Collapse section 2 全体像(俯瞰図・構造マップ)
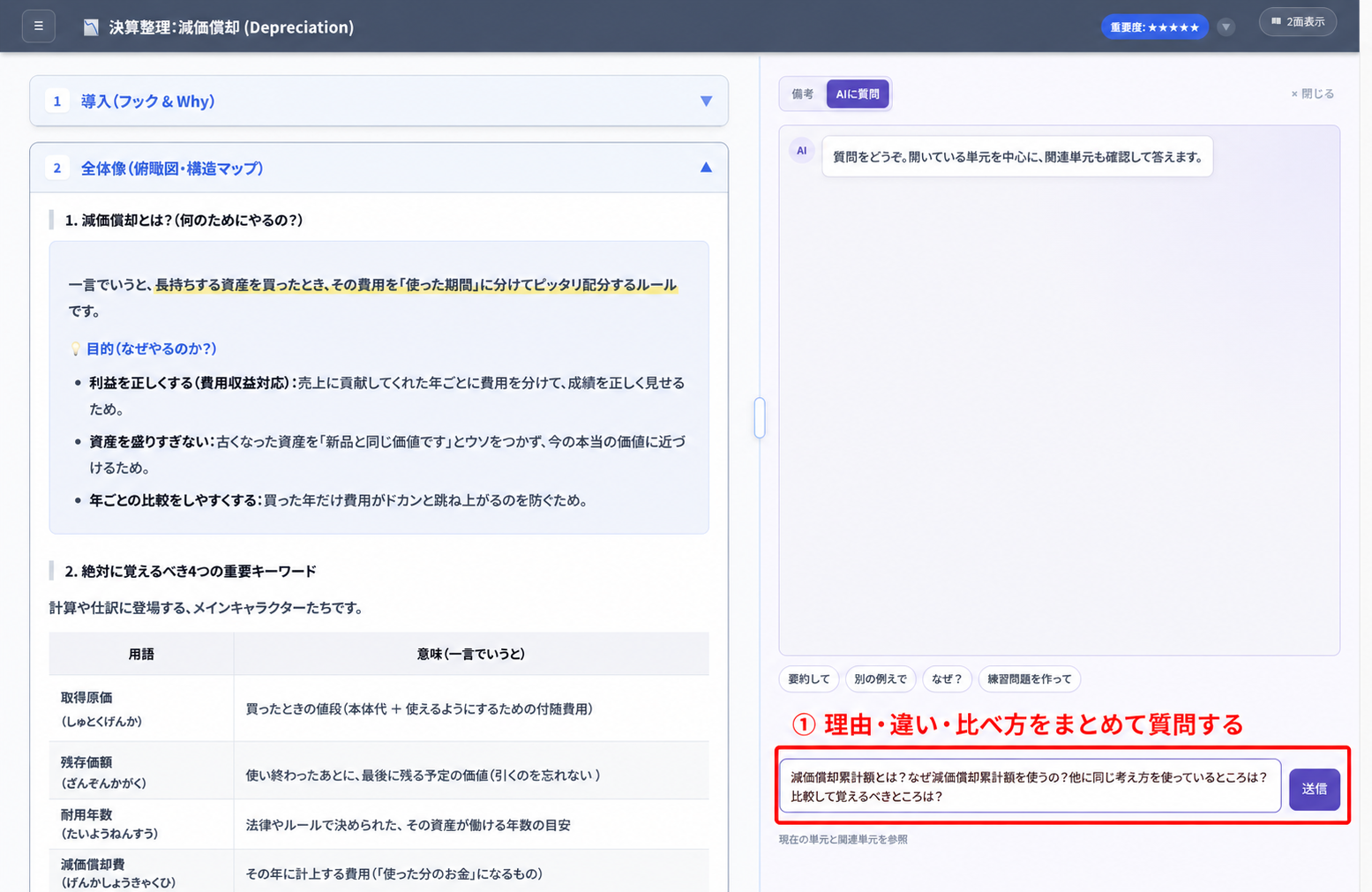The image size is (1372, 892). [379, 168]
